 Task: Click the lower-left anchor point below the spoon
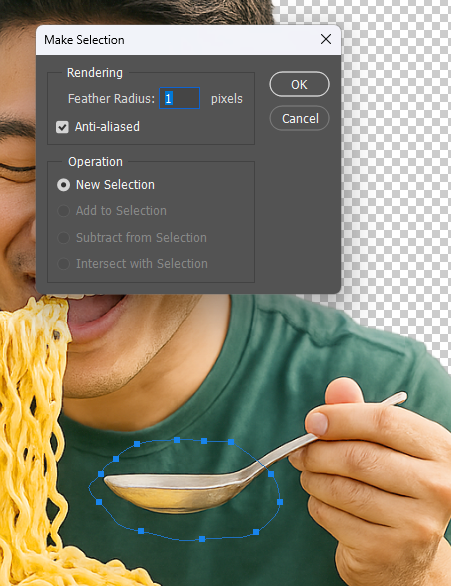[x=141, y=531]
